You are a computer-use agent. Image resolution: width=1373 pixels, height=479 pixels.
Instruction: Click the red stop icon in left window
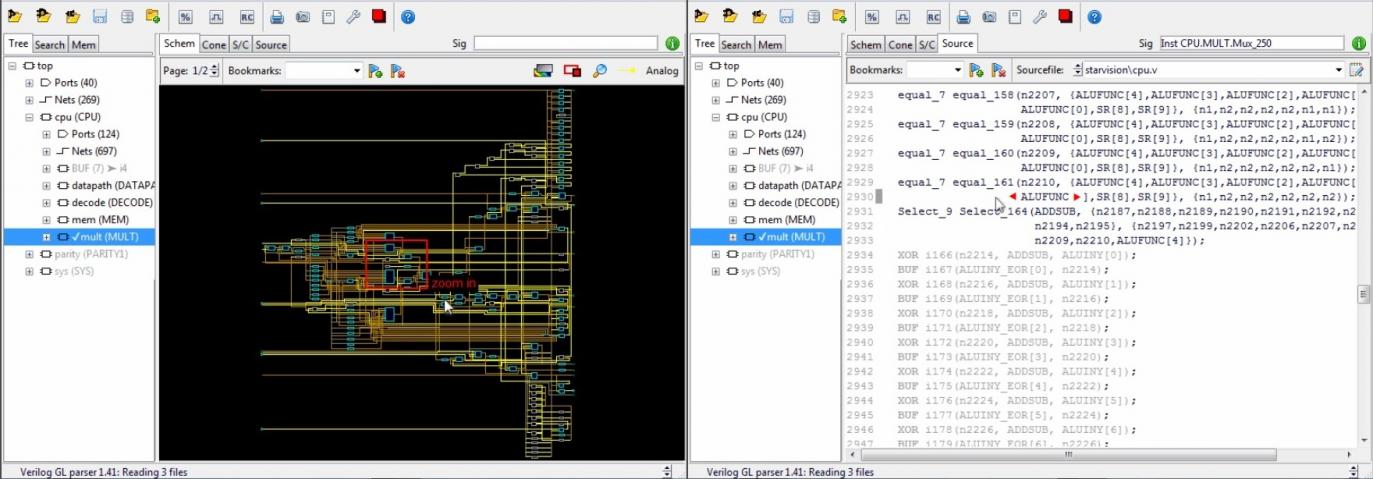tap(379, 16)
